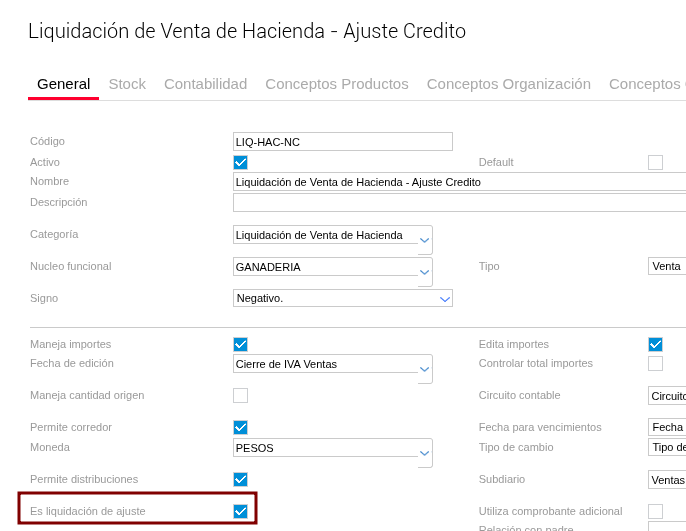Click the empty Descripción field

point(458,202)
